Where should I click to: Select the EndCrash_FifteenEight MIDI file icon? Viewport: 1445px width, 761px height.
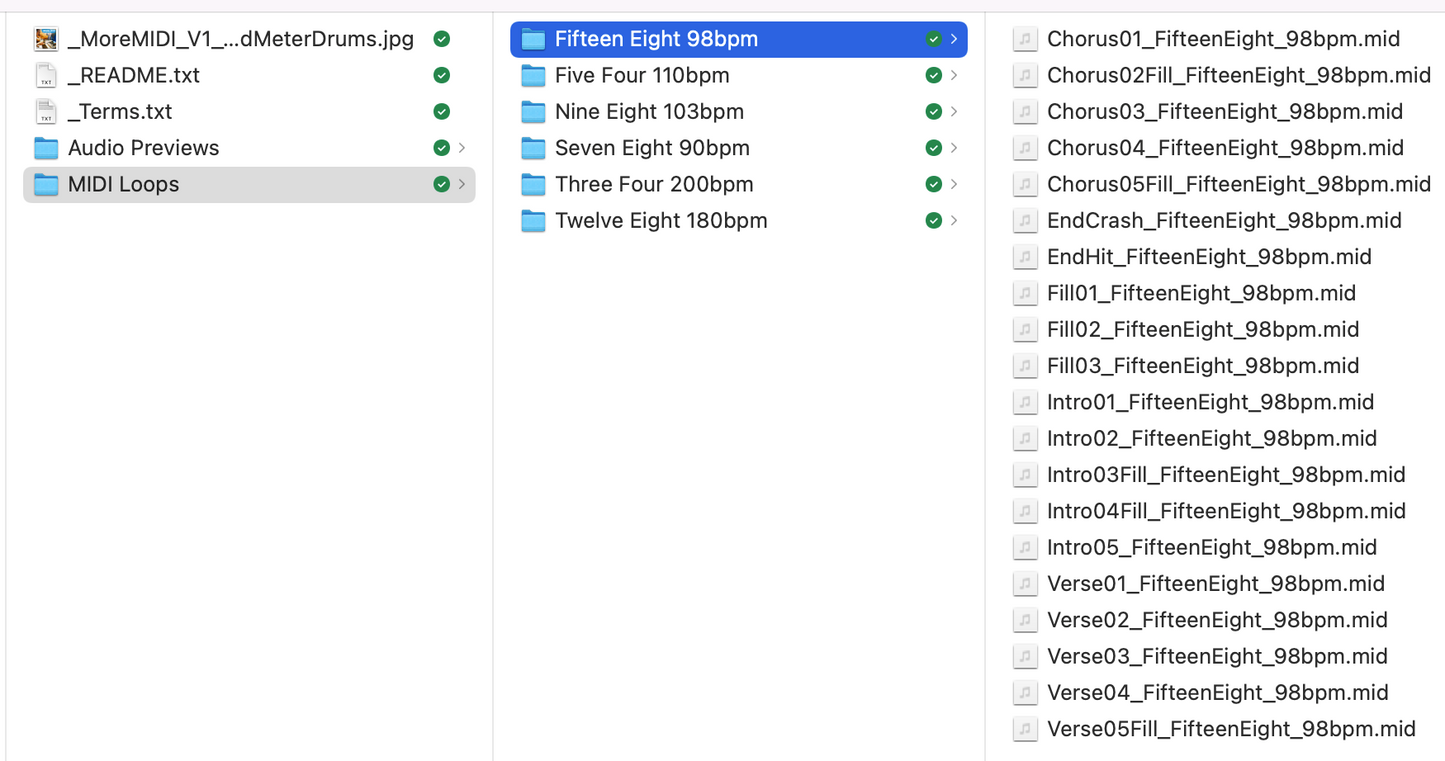tap(1024, 221)
